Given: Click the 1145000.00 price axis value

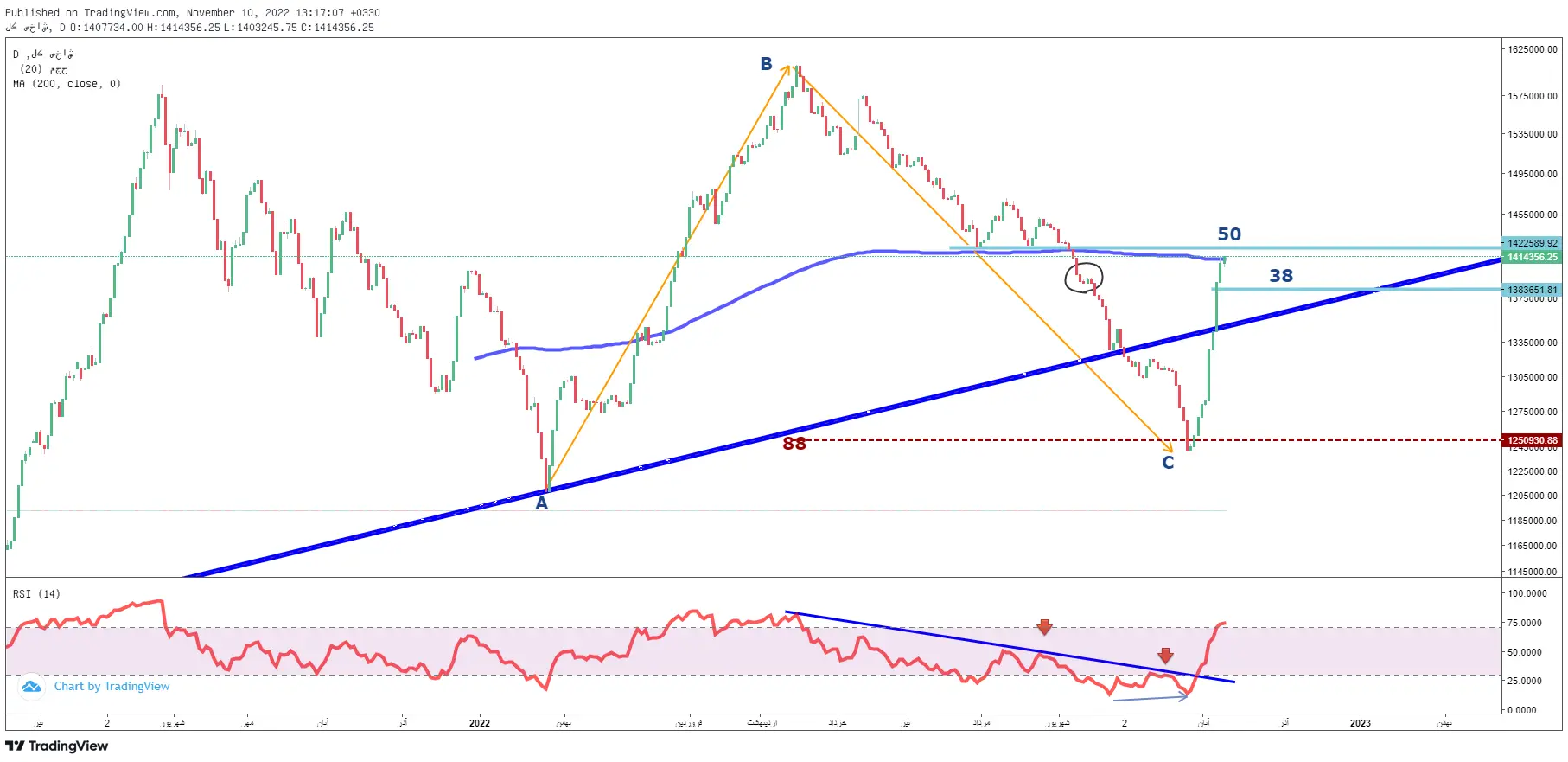Looking at the screenshot, I should (1533, 572).
